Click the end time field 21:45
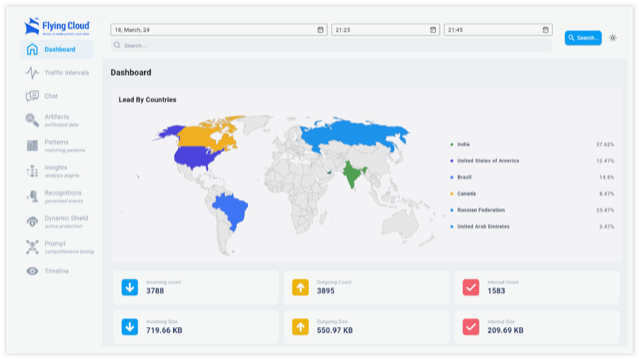640x360 pixels. click(498, 30)
